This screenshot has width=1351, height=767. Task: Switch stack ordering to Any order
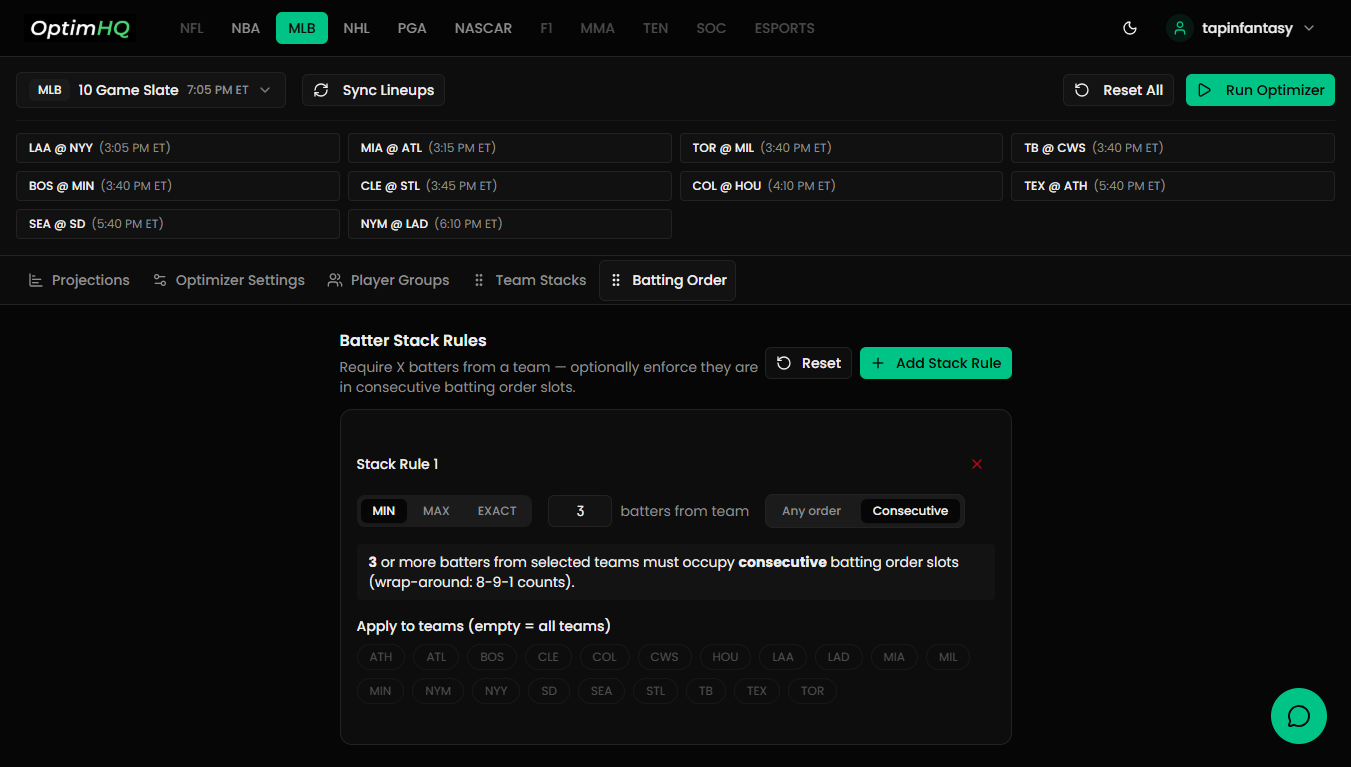coord(811,511)
